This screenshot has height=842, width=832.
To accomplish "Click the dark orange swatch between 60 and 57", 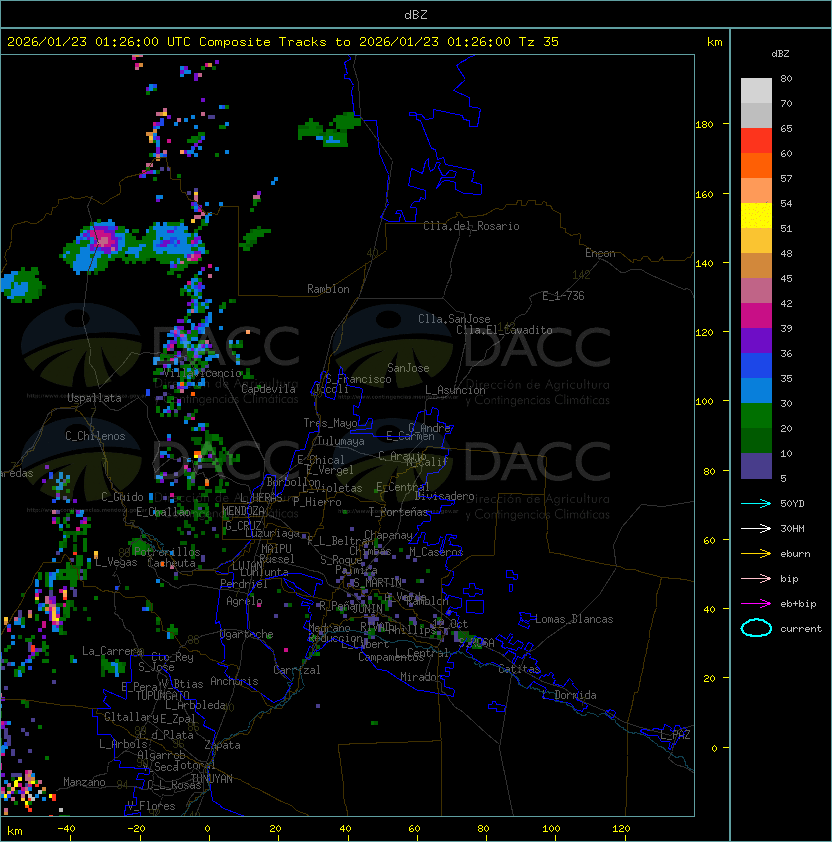I will [756, 165].
